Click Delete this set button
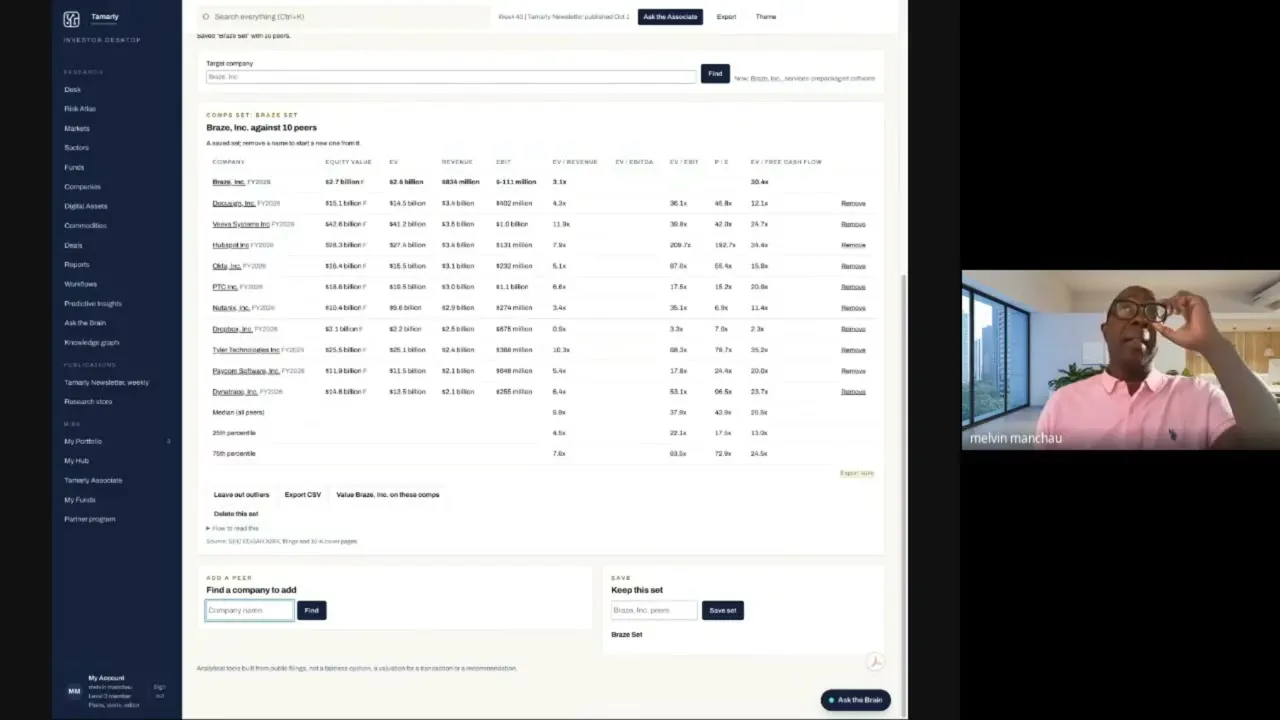Screen dimensions: 1280x720 tap(236, 514)
